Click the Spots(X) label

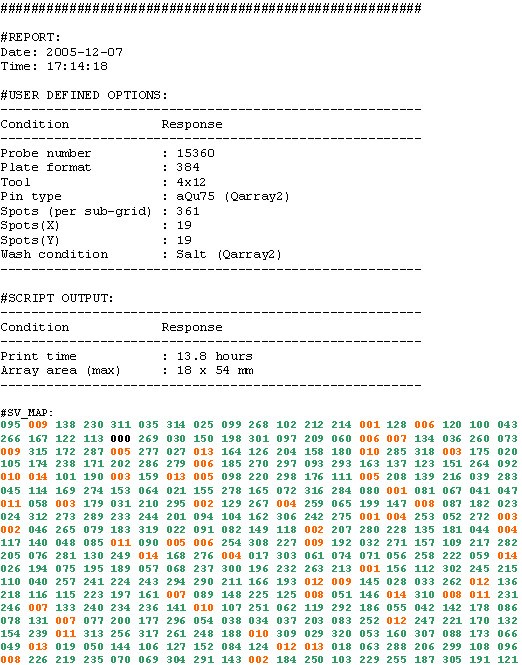[x=30, y=226]
